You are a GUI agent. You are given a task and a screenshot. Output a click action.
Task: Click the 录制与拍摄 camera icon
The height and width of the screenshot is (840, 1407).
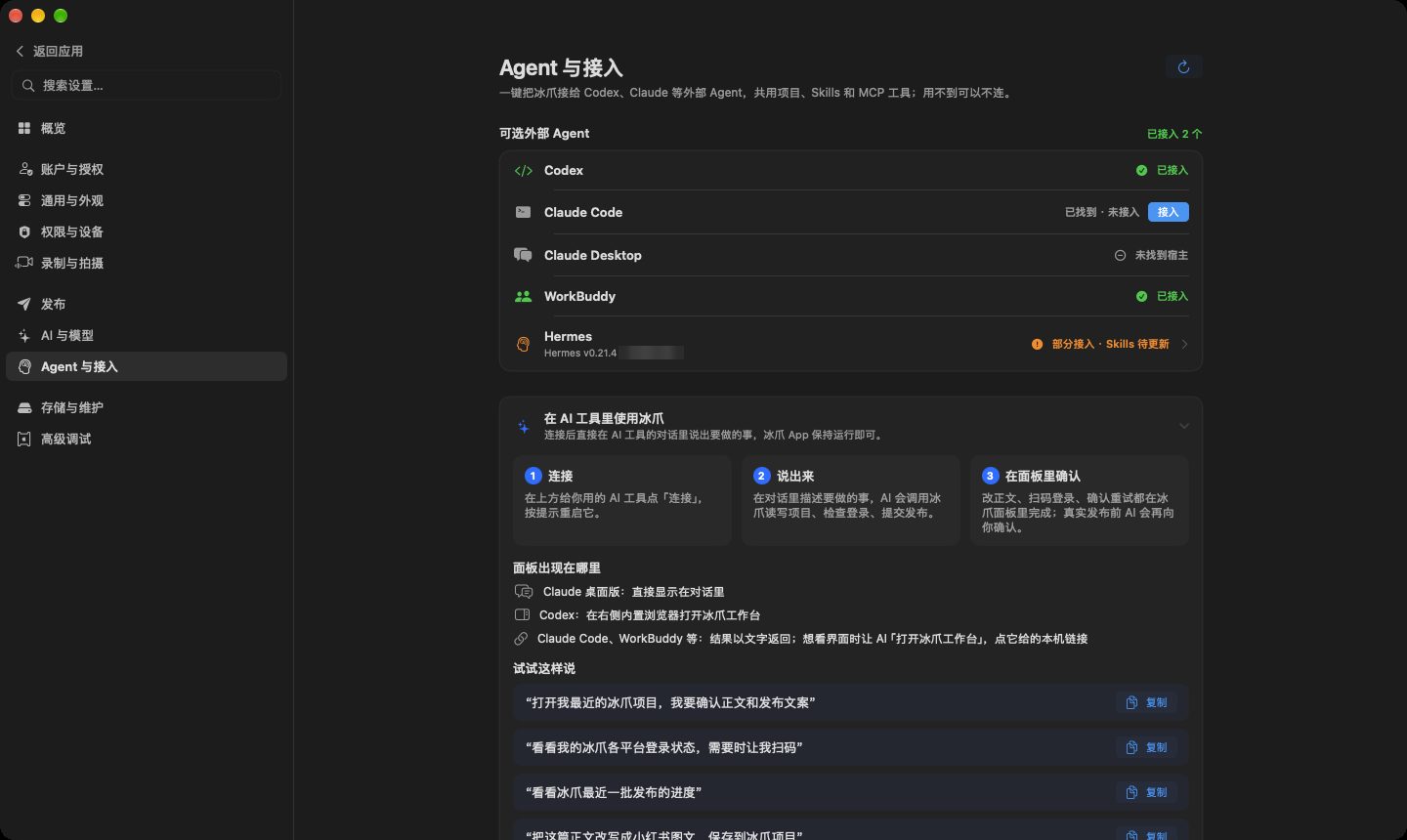click(x=24, y=263)
